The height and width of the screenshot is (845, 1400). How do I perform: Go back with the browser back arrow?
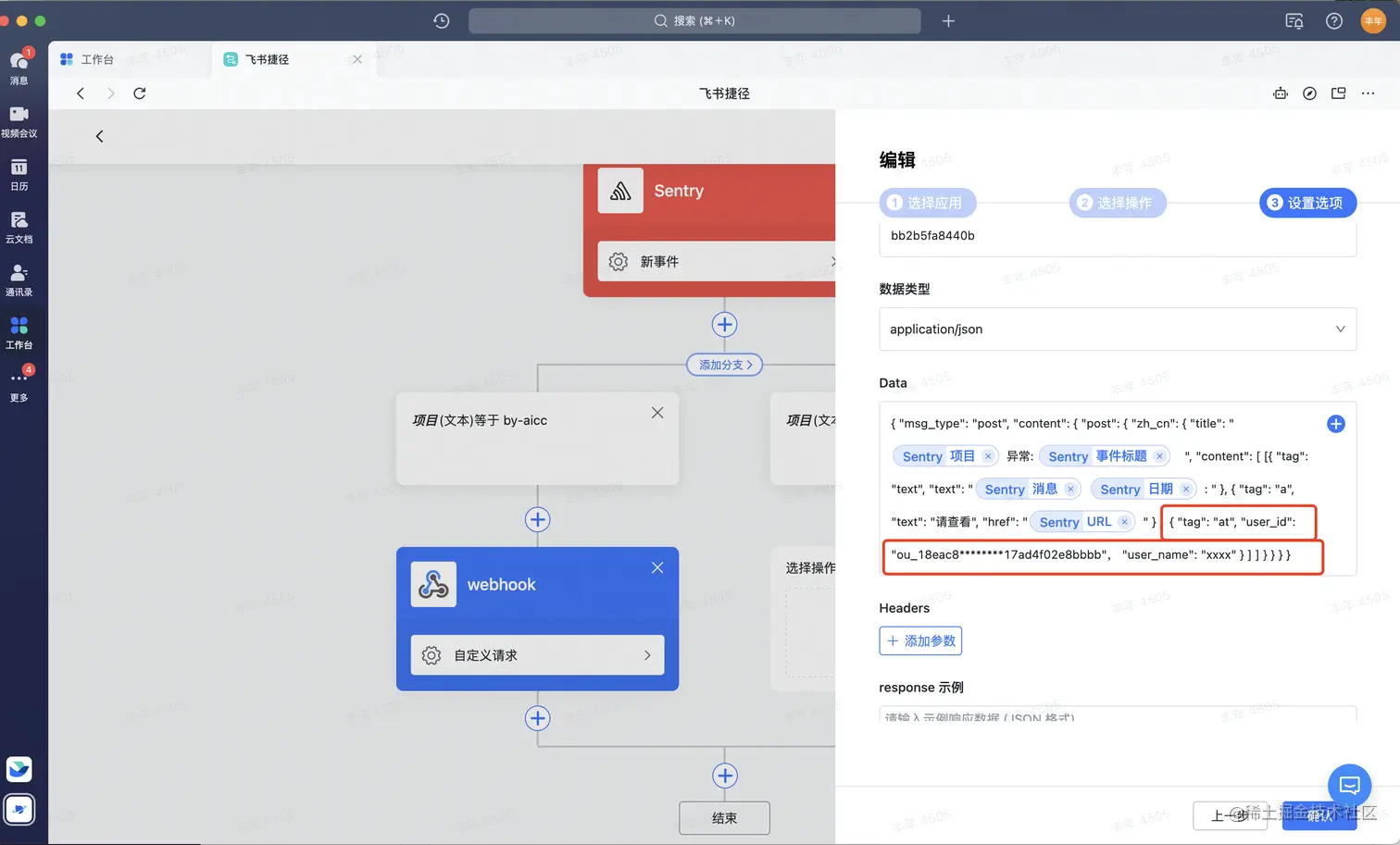tap(81, 93)
